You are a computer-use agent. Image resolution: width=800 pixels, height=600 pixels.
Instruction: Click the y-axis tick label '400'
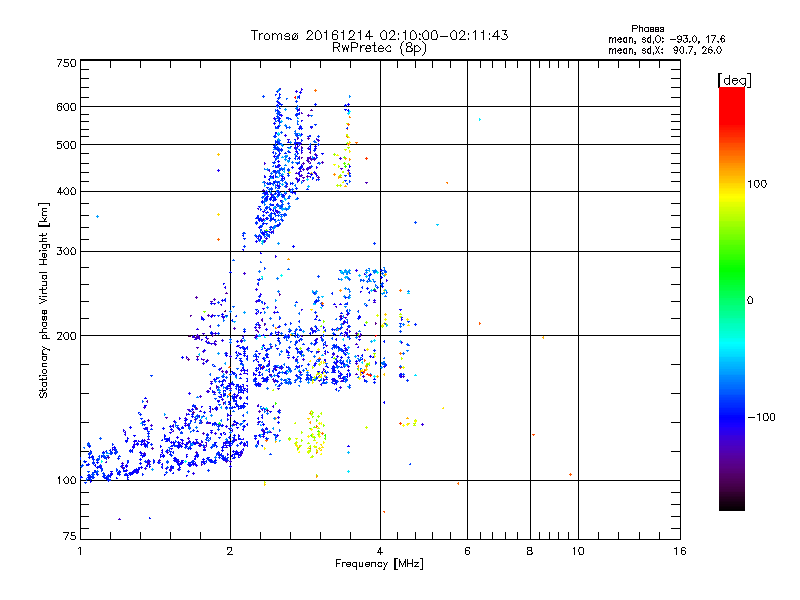[x=66, y=191]
